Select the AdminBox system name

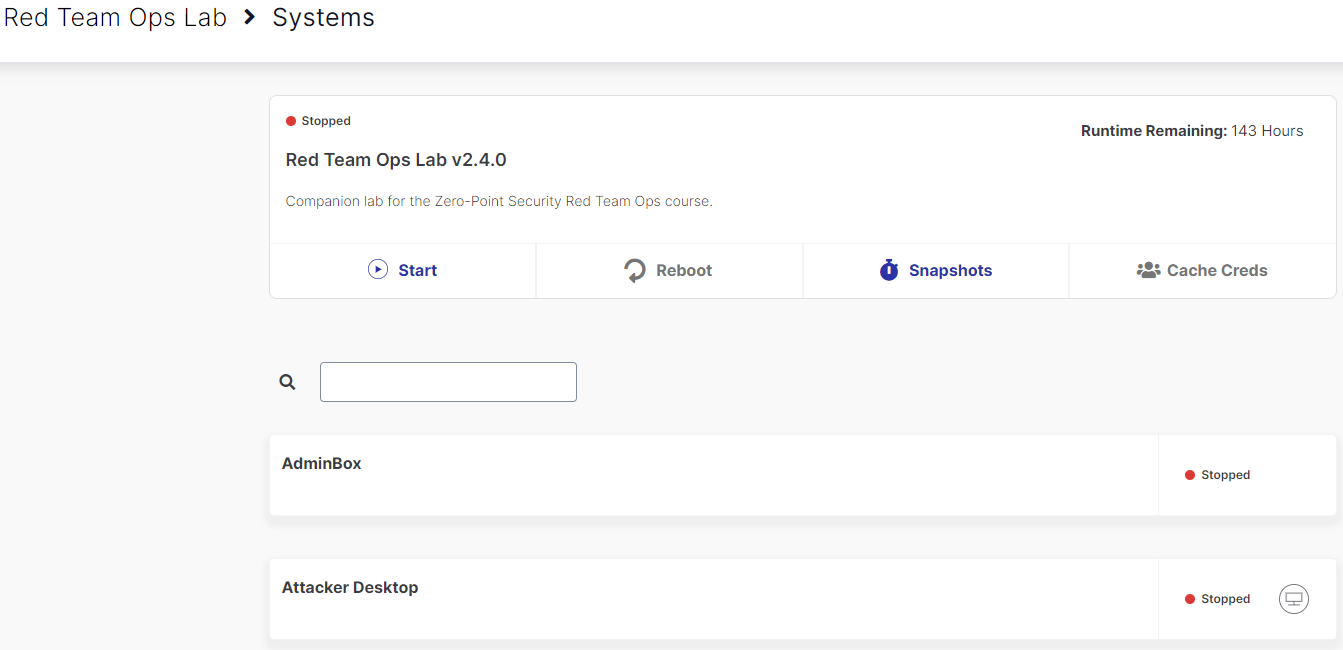pyautogui.click(x=322, y=463)
